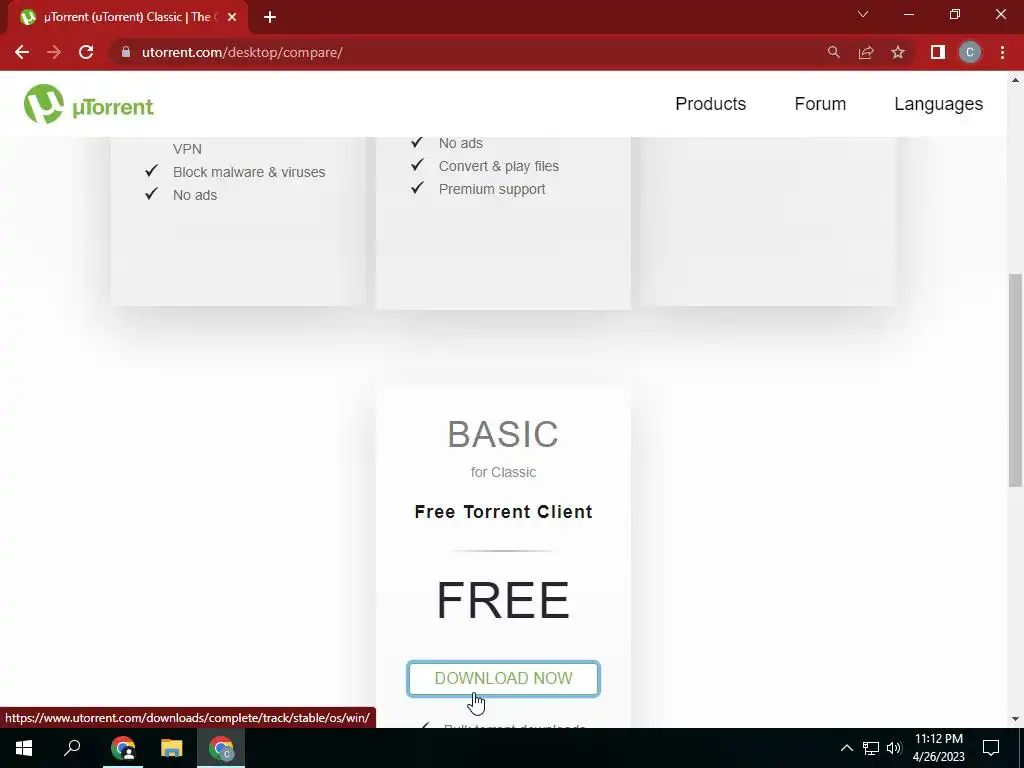Open a new browser tab

coord(270,17)
